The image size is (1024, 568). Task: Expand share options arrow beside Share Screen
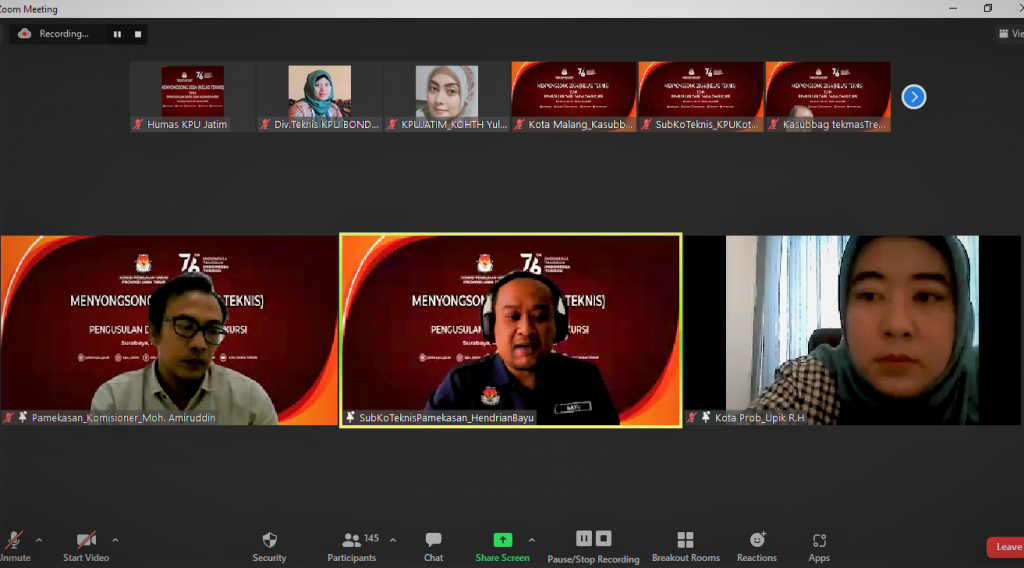pyautogui.click(x=531, y=540)
